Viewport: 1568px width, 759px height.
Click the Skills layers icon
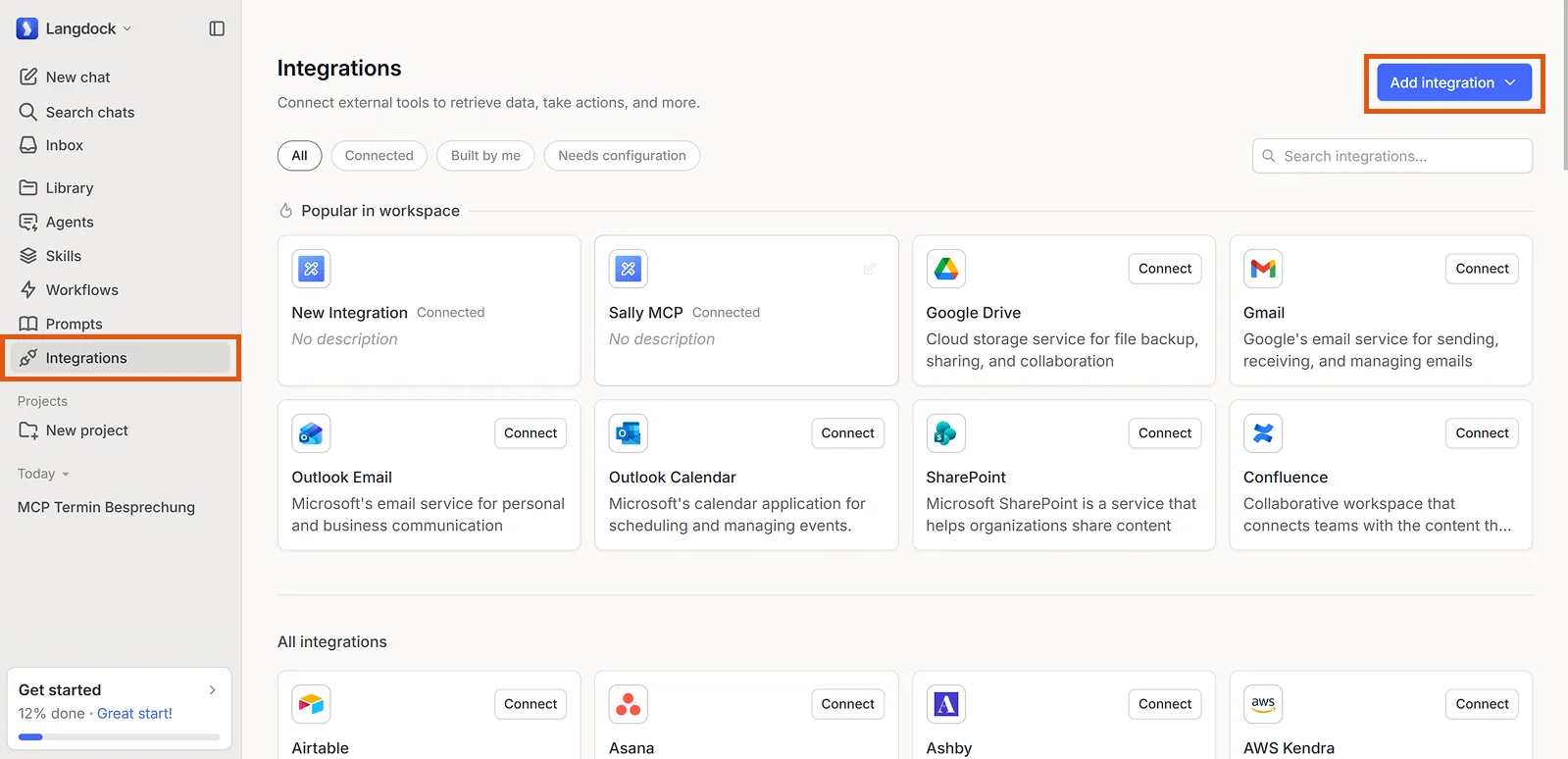point(28,256)
